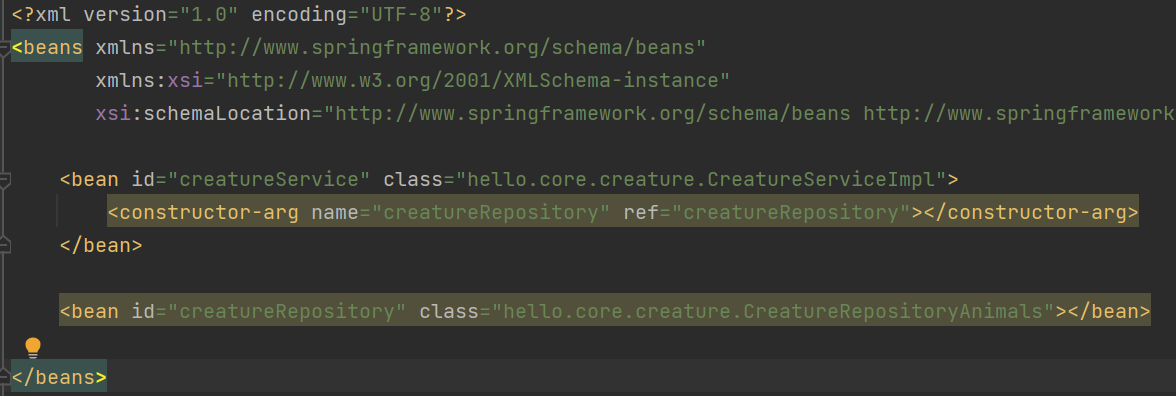Image resolution: width=1176 pixels, height=396 pixels.
Task: Collapse the beans root element fold marker
Action: (4, 48)
